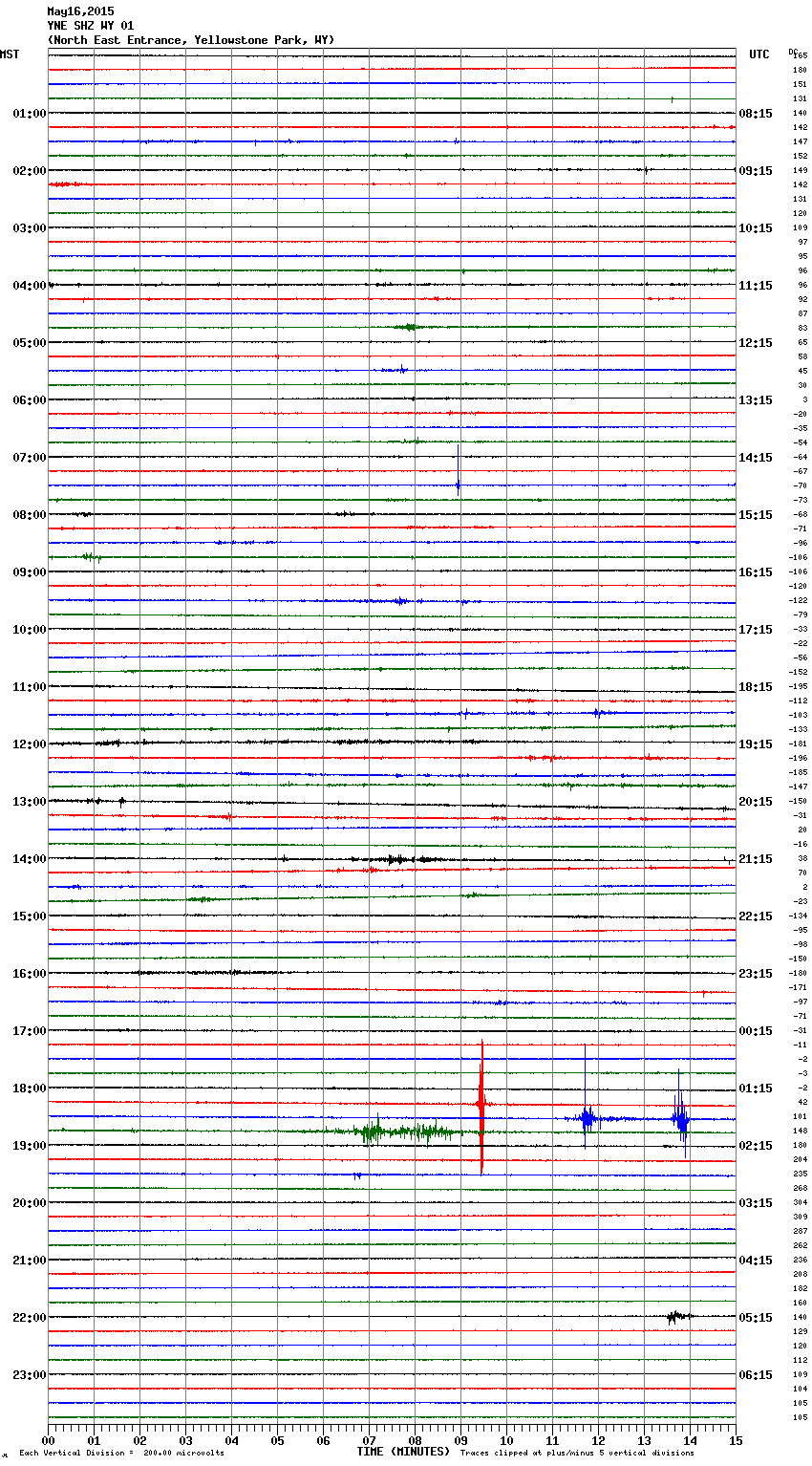Click the blue spike below the 07:00 trace
The image size is (812, 1466).
[459, 470]
